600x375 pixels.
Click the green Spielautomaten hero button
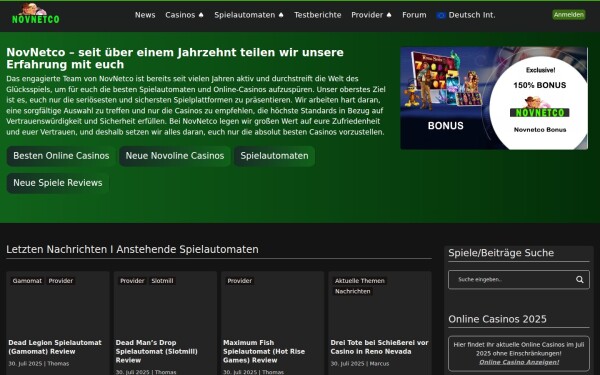(x=274, y=156)
